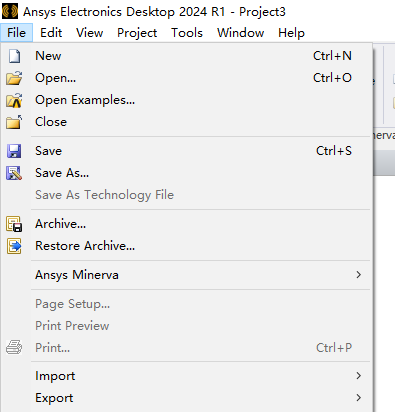
Task: Select Print... menu entry
Action: tap(187, 348)
